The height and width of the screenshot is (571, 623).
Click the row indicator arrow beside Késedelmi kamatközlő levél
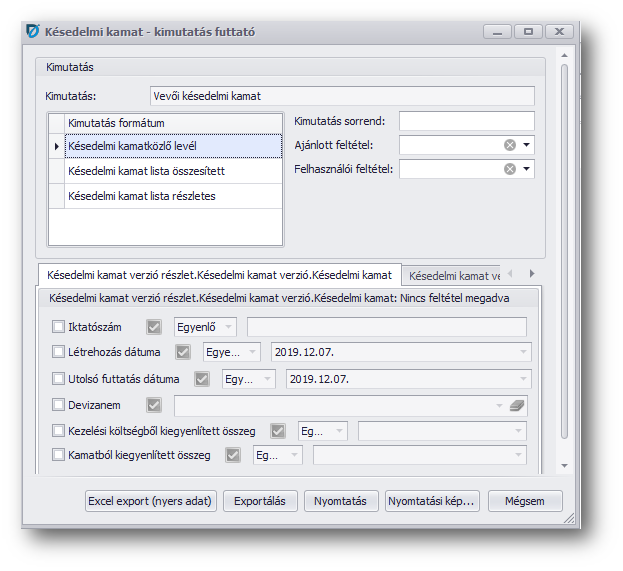point(56,146)
